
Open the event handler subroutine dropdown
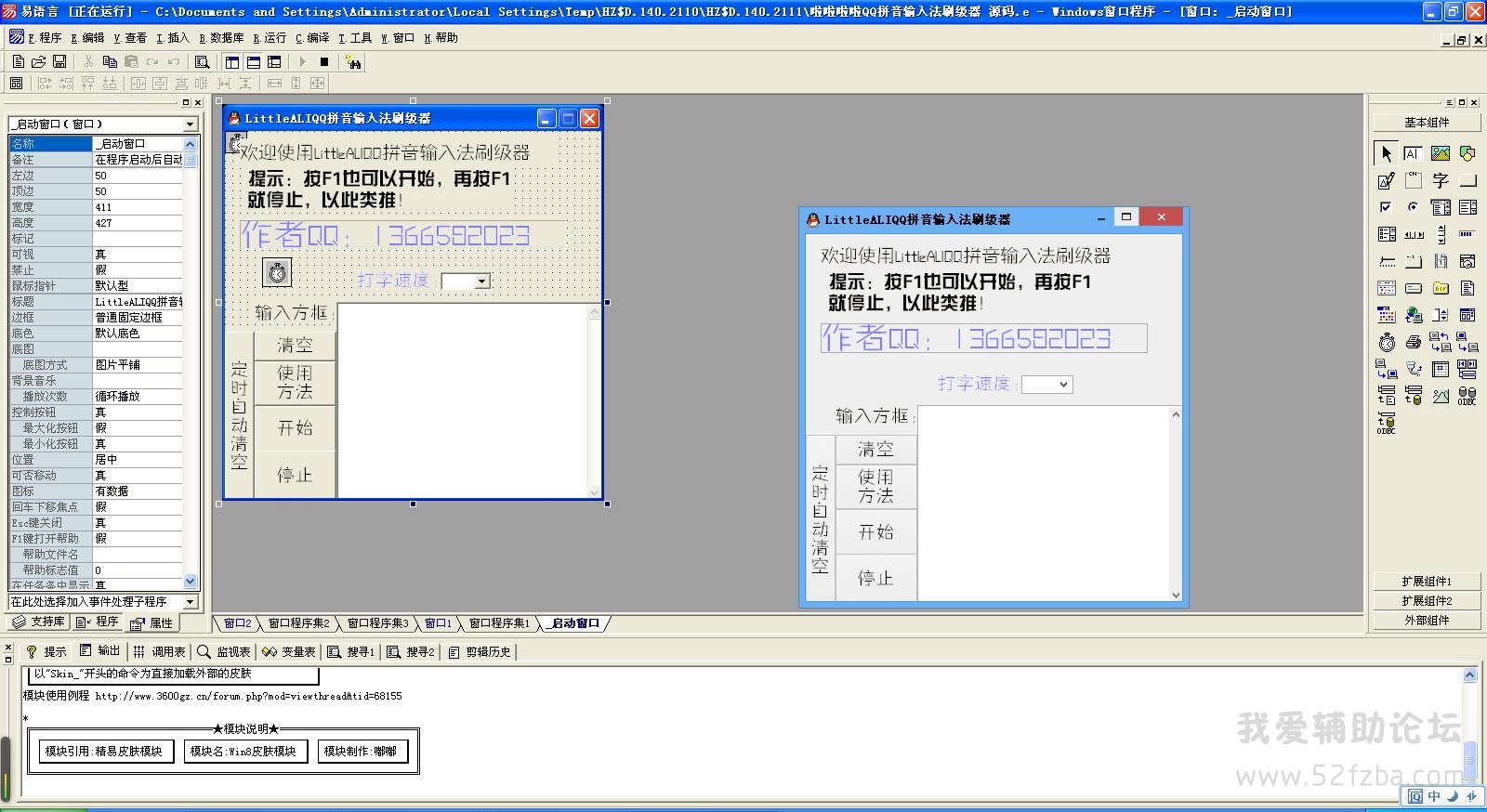(x=191, y=602)
